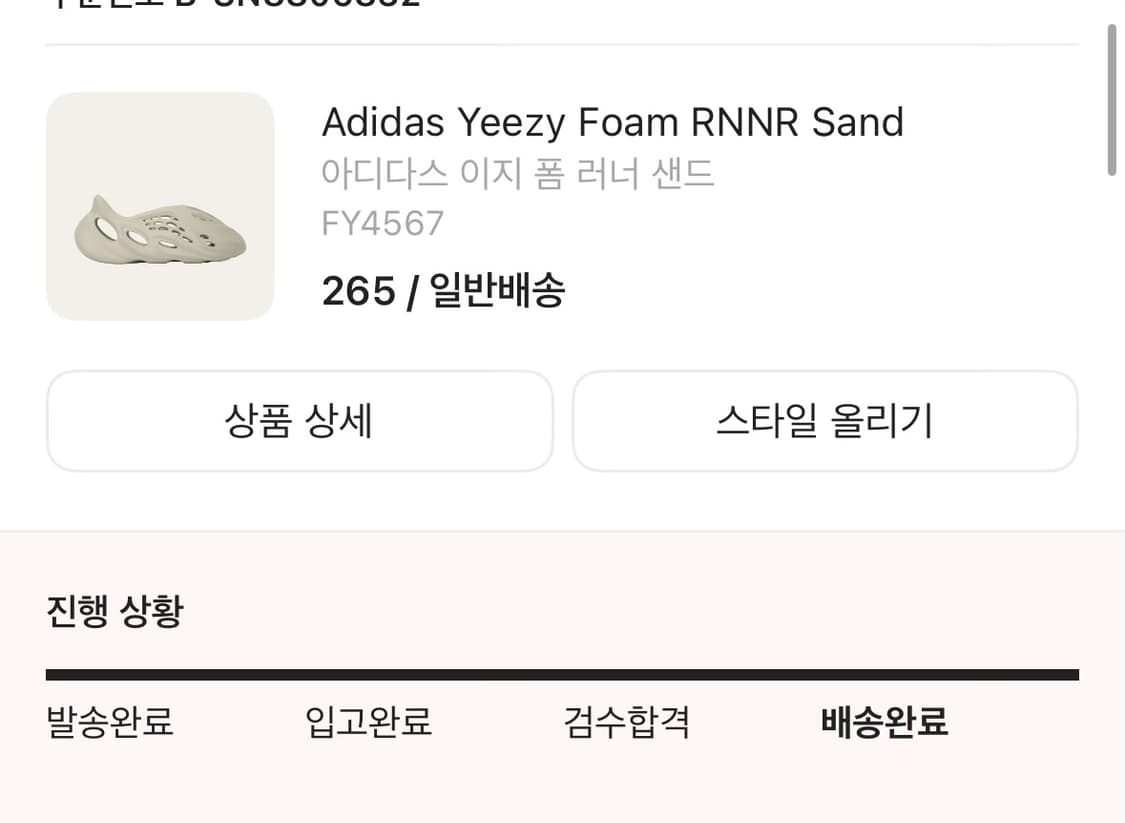Click the progress status bar
The width and height of the screenshot is (1125, 823).
tap(562, 671)
